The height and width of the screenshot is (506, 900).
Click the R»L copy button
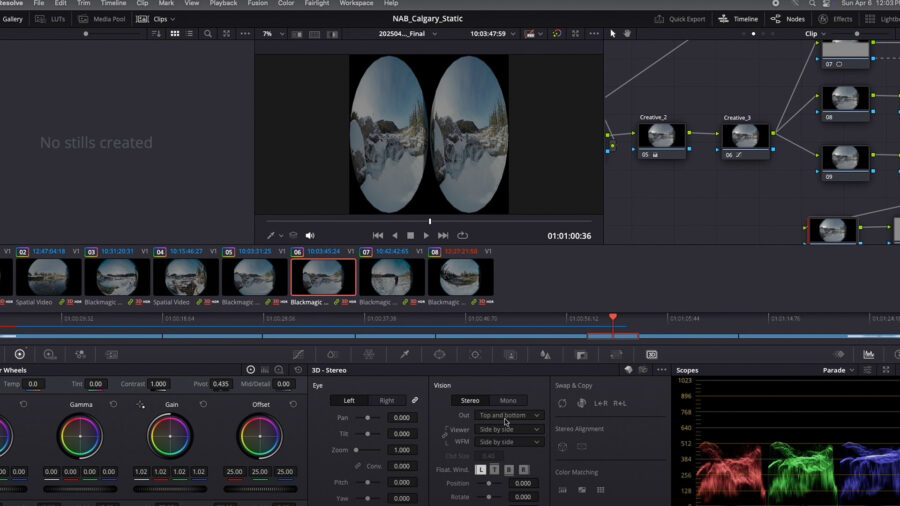620,403
